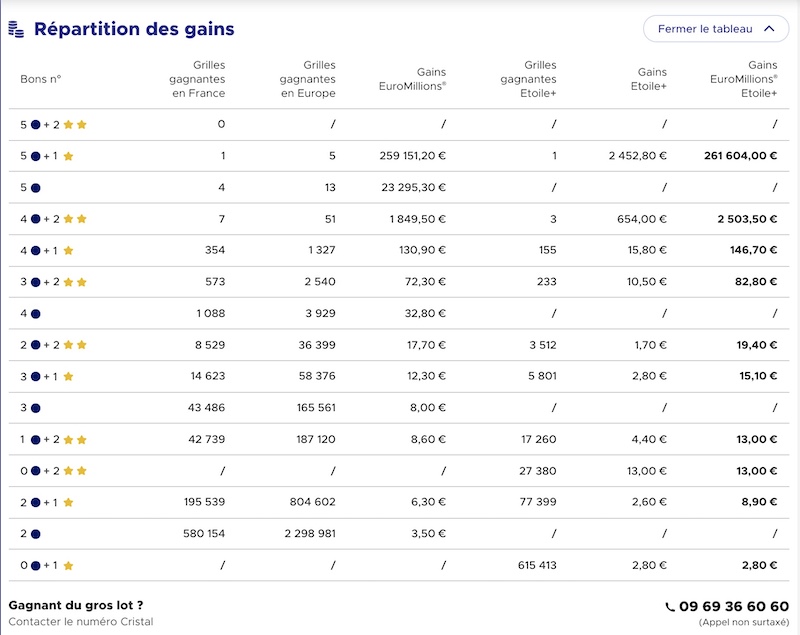
Task: Click the stars icon in the 4+2 row
Action: 75,219
